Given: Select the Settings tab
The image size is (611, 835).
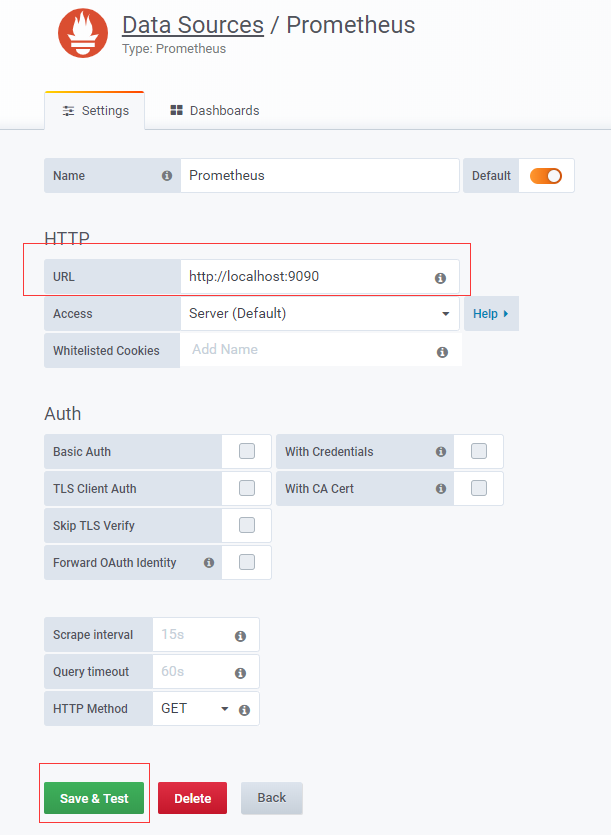Looking at the screenshot, I should coord(95,111).
